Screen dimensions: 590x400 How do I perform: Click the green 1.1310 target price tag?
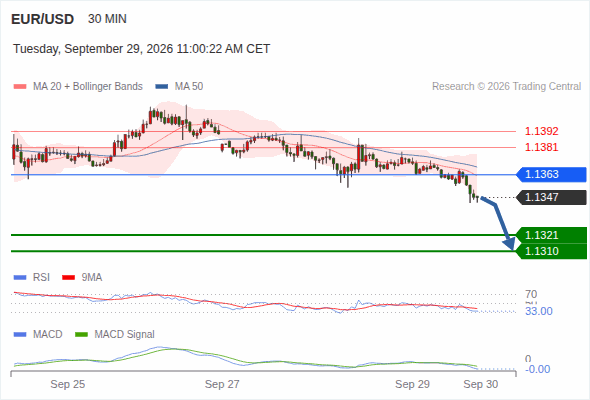[x=551, y=251]
